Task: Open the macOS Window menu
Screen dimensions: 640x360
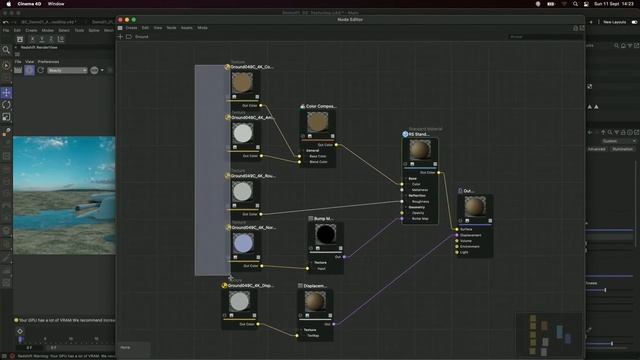Action: (x=56, y=4)
